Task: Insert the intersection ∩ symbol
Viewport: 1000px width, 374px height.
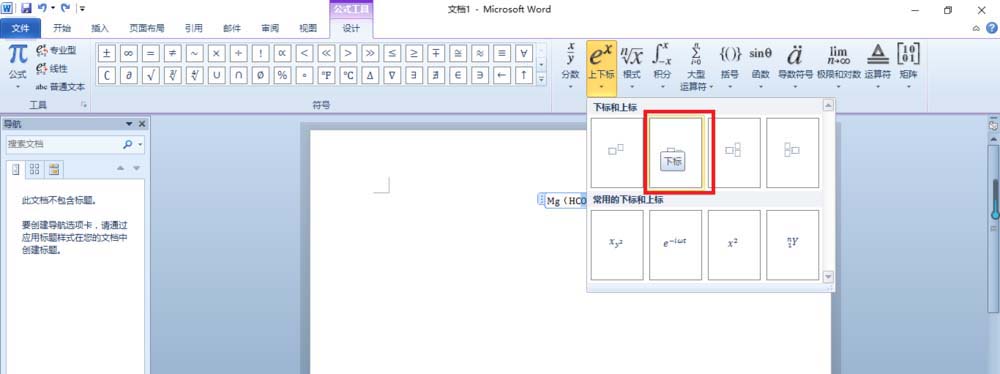Action: [x=238, y=75]
